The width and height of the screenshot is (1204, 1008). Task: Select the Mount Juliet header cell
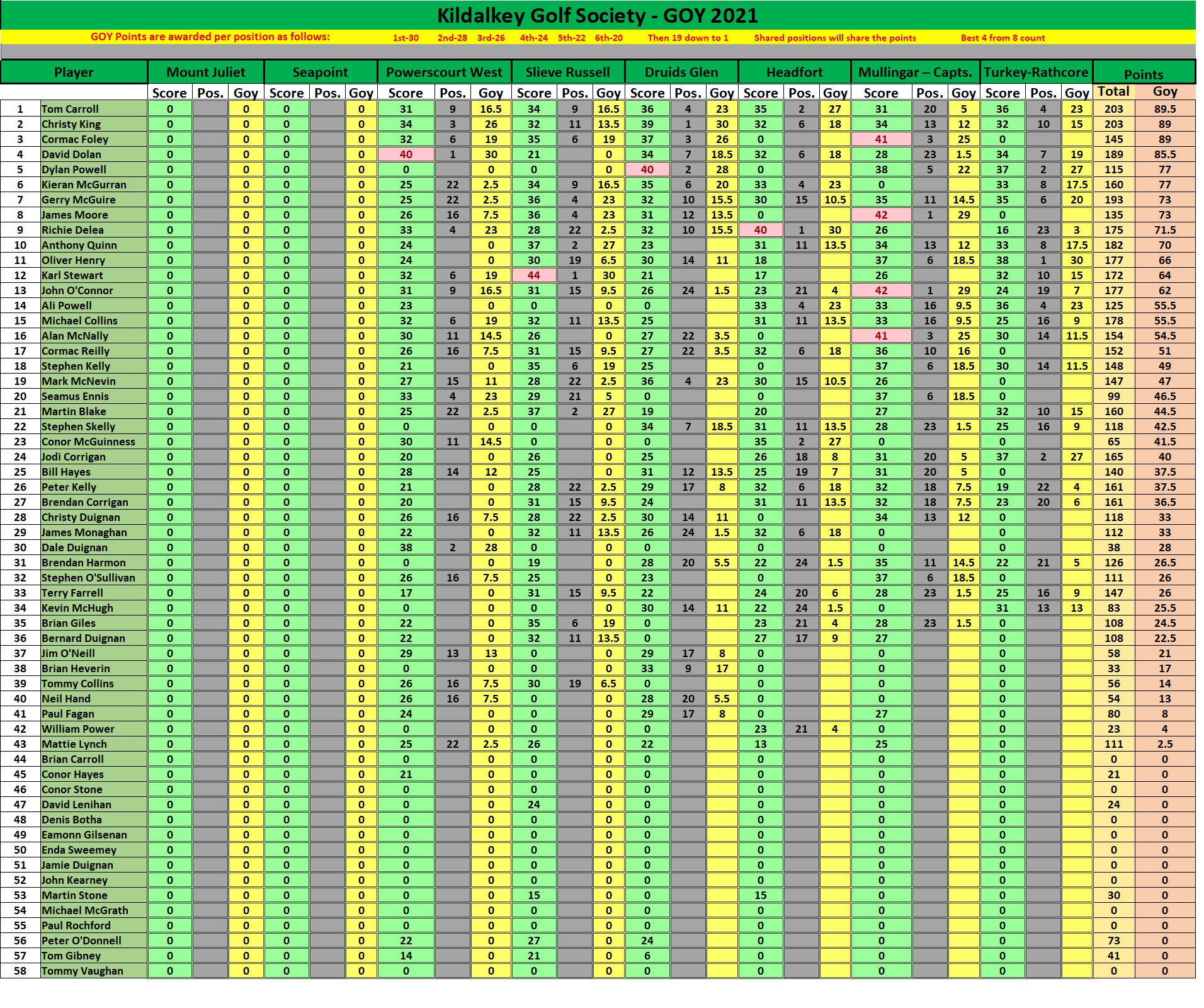206,72
